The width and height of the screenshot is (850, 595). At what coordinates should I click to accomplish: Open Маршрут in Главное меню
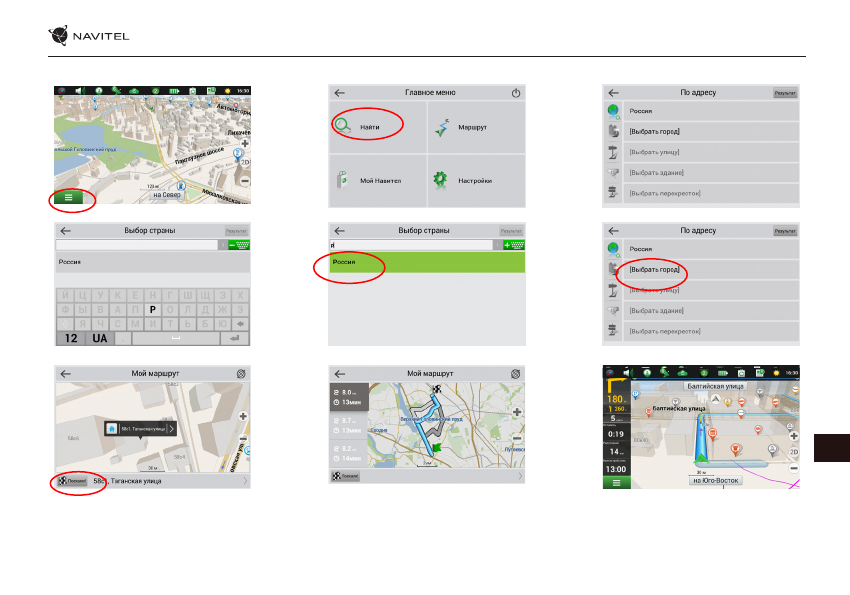[x=476, y=126]
